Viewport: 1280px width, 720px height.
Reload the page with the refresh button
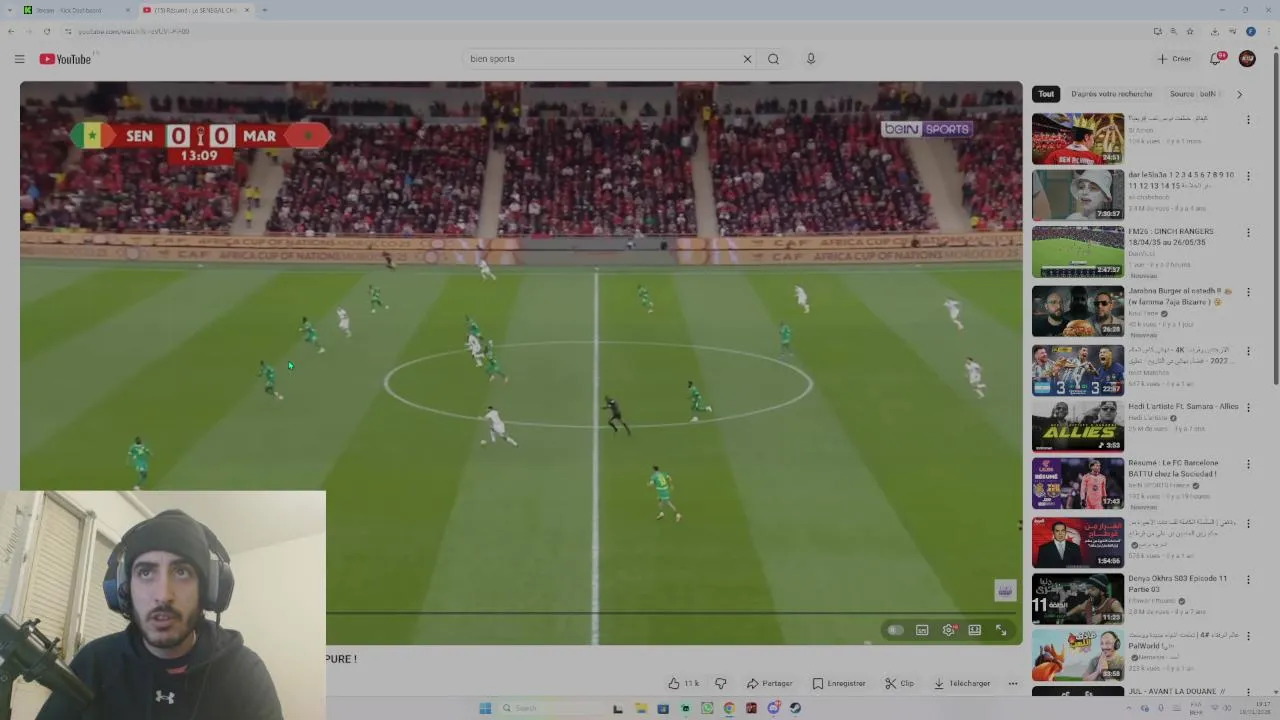46,31
